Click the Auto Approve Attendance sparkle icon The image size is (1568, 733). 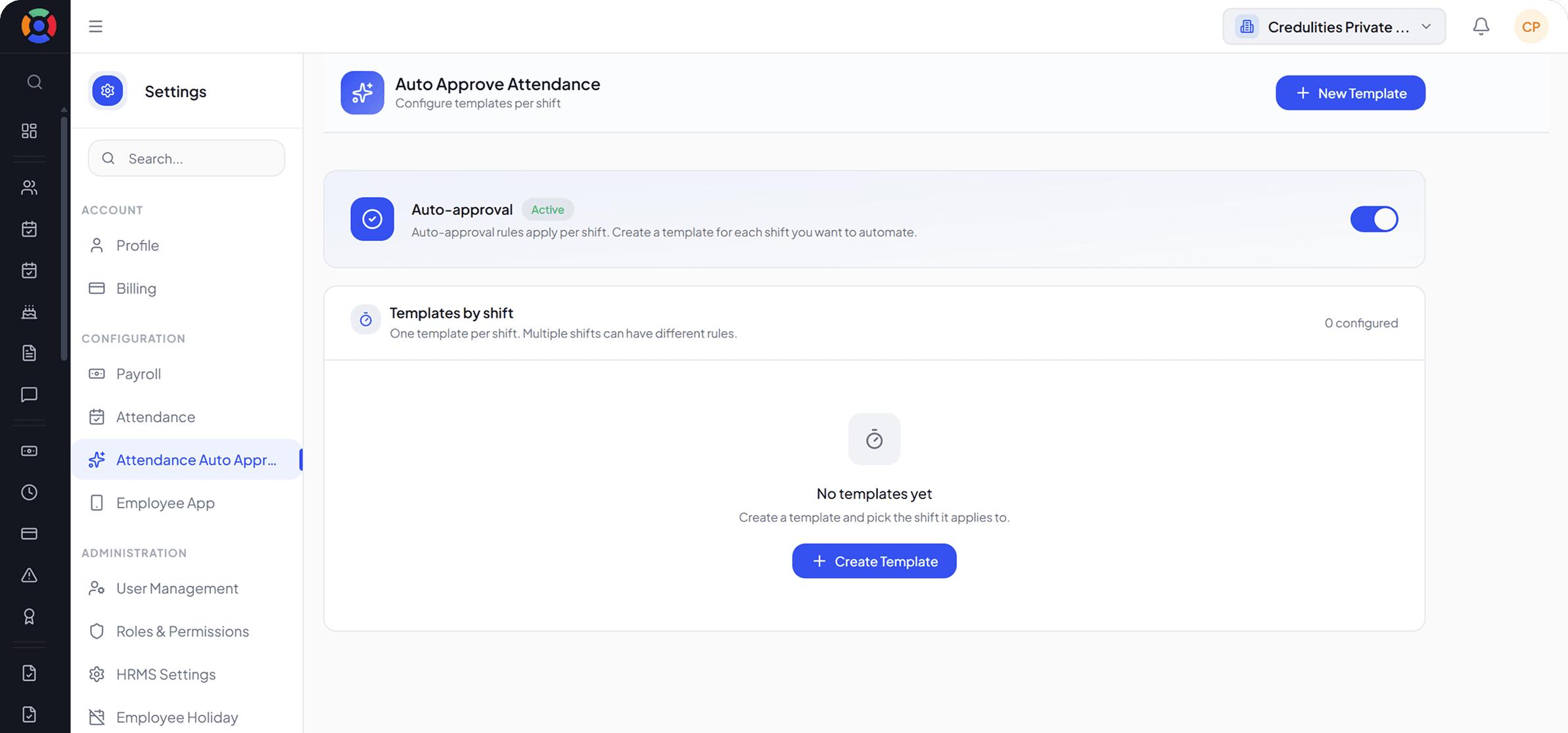362,93
